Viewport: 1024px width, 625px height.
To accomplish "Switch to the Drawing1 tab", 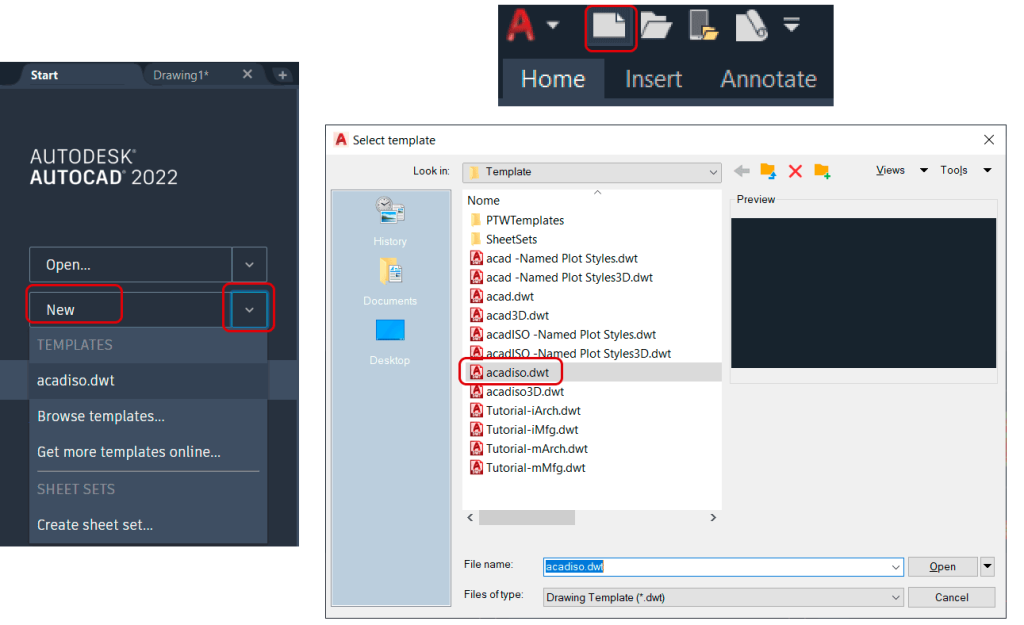I will (x=181, y=74).
